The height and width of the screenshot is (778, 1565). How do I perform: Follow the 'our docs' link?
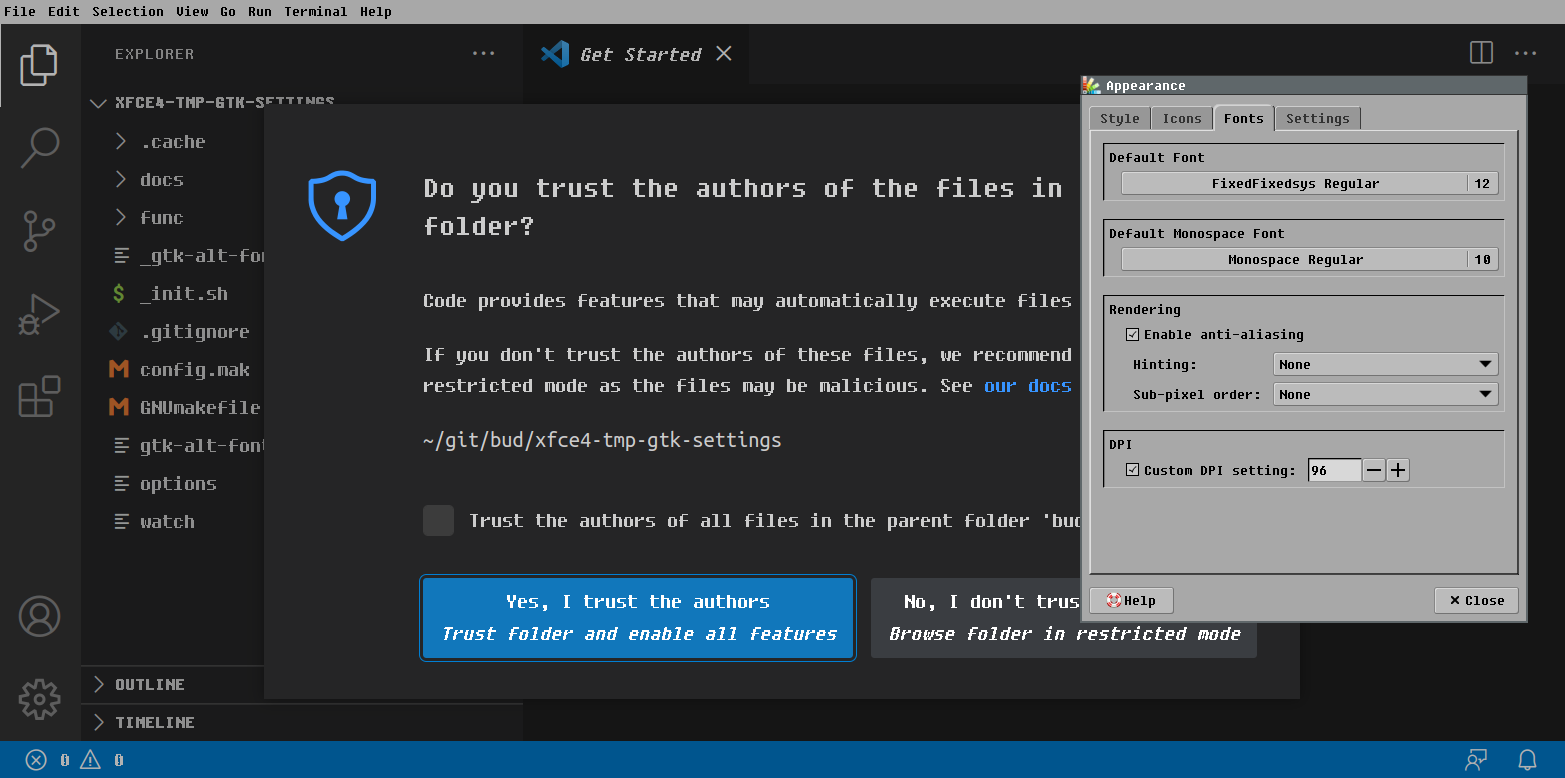[x=1028, y=385]
